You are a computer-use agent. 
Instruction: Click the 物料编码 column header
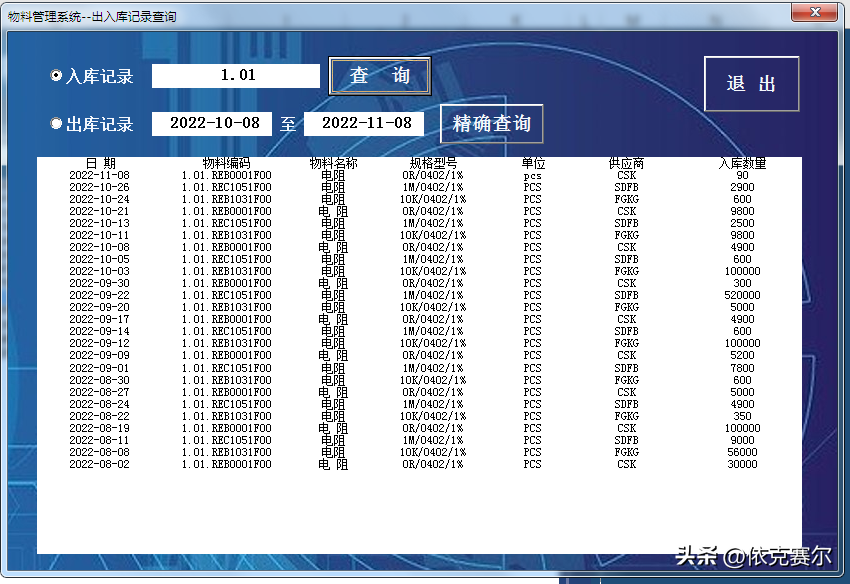[x=227, y=163]
